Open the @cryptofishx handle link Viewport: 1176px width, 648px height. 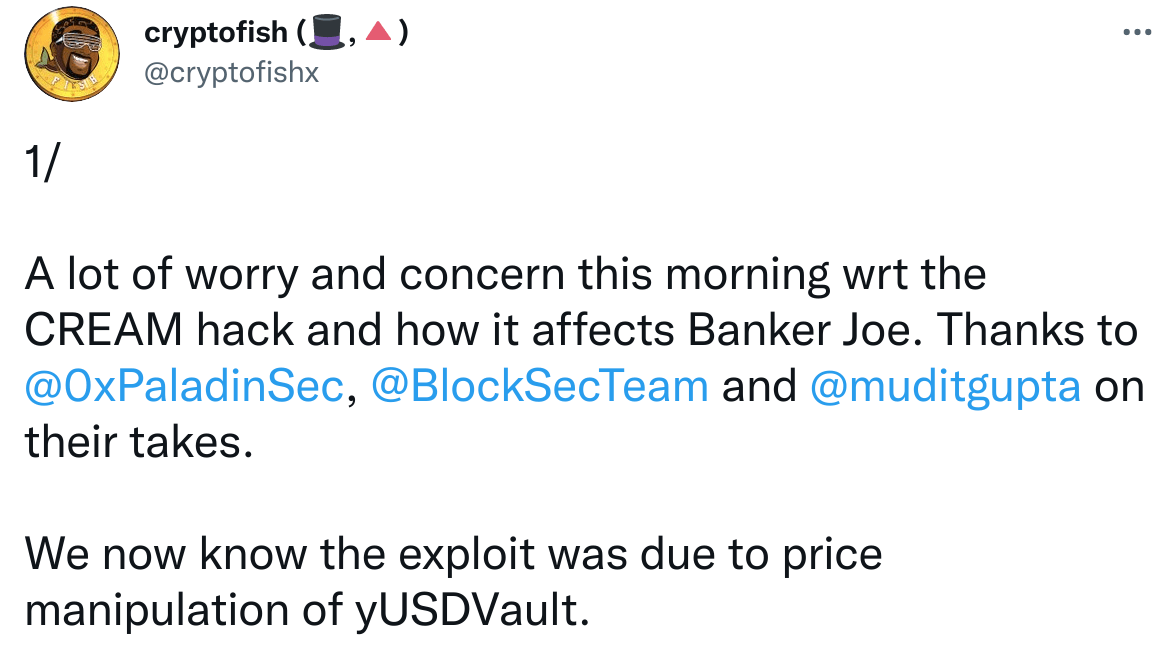(x=231, y=72)
